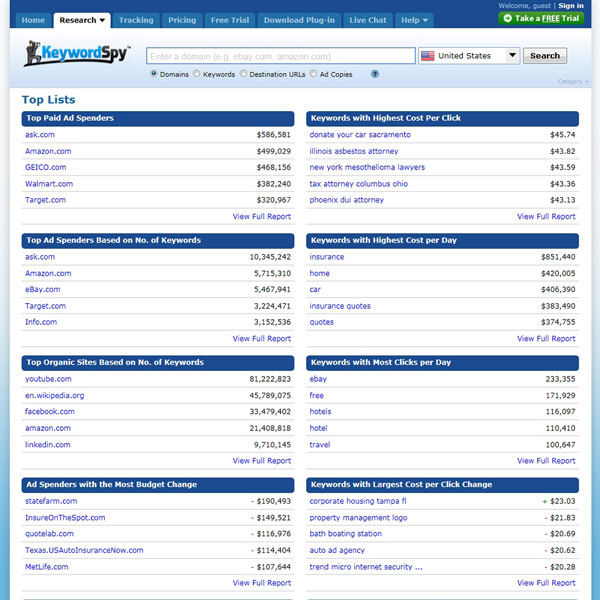Open keyword travel
Image resolution: width=600 pixels, height=600 pixels.
320,445
